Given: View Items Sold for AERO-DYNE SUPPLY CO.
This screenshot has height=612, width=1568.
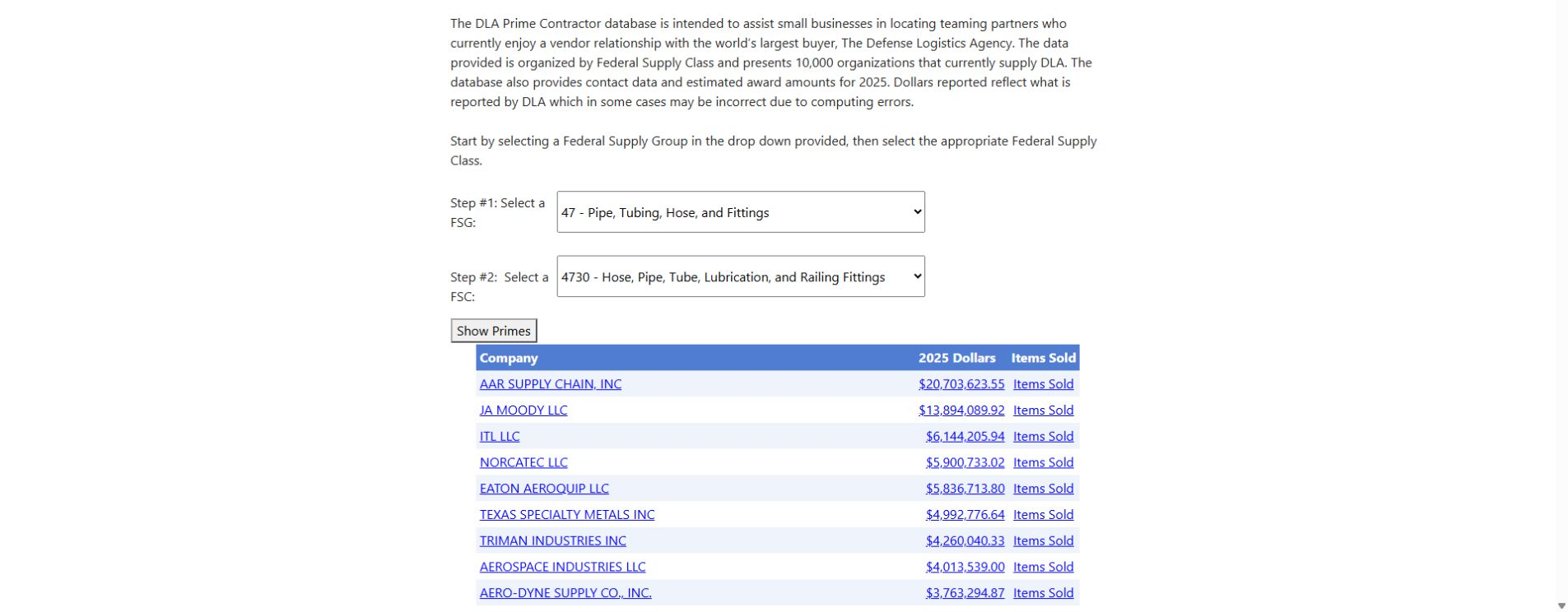Looking at the screenshot, I should point(1043,593).
